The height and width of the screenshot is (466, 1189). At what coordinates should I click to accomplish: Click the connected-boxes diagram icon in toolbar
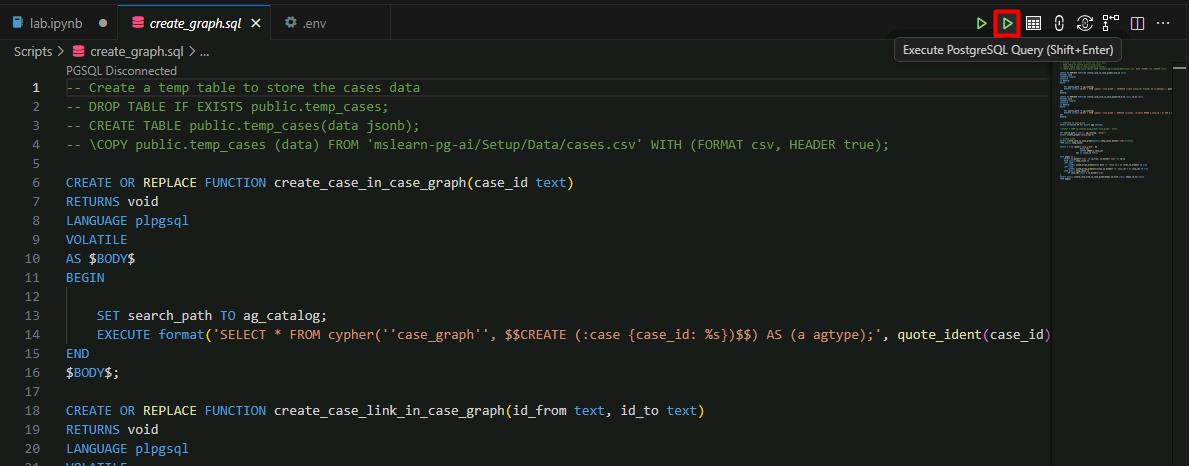[1110, 23]
